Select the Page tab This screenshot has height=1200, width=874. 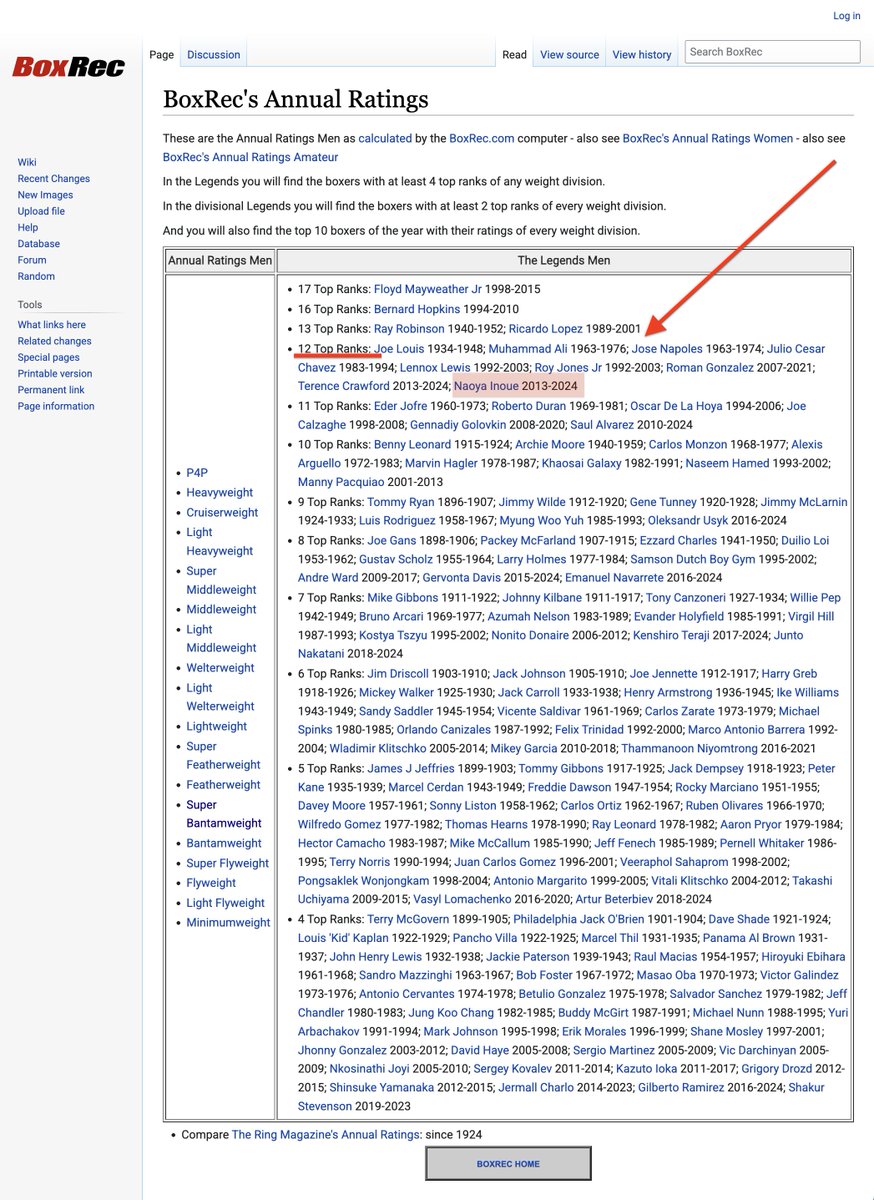point(162,55)
